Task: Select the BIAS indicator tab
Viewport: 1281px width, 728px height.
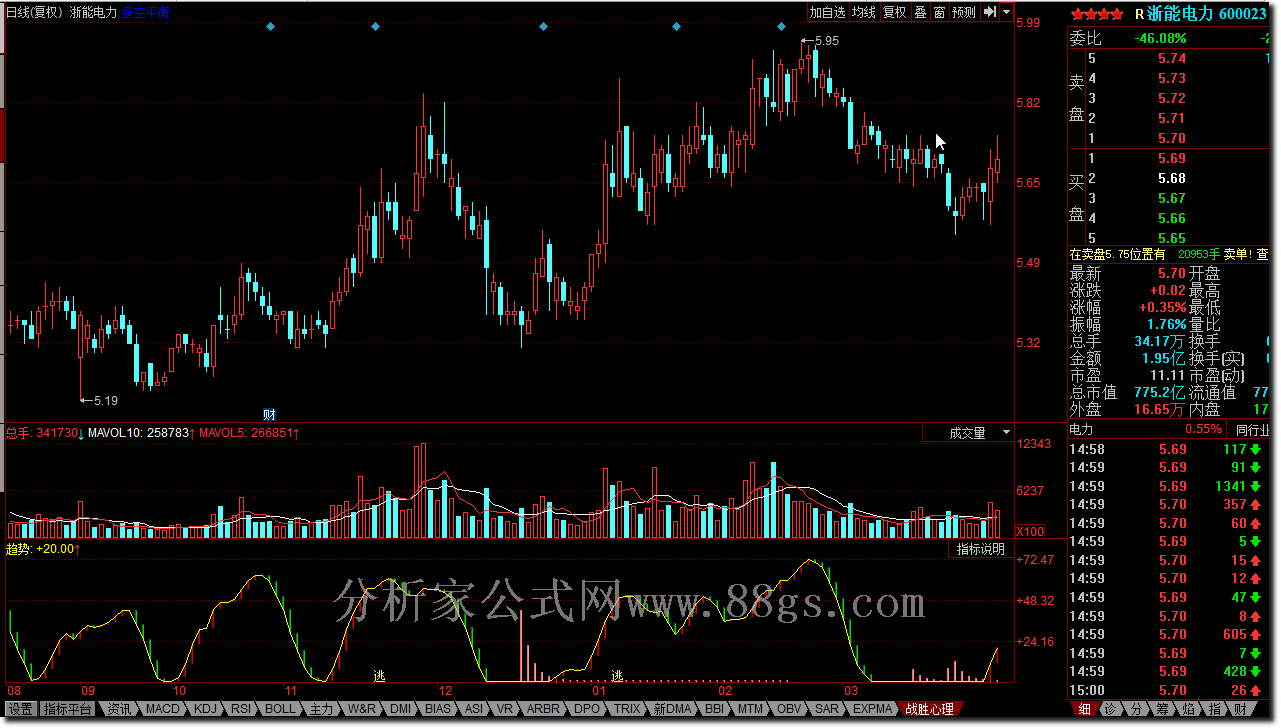Action: 438,709
